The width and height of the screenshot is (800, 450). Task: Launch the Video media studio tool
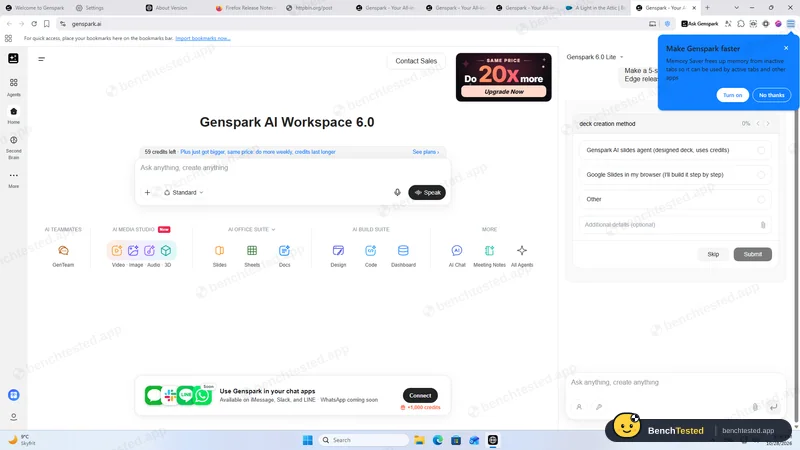pos(117,251)
